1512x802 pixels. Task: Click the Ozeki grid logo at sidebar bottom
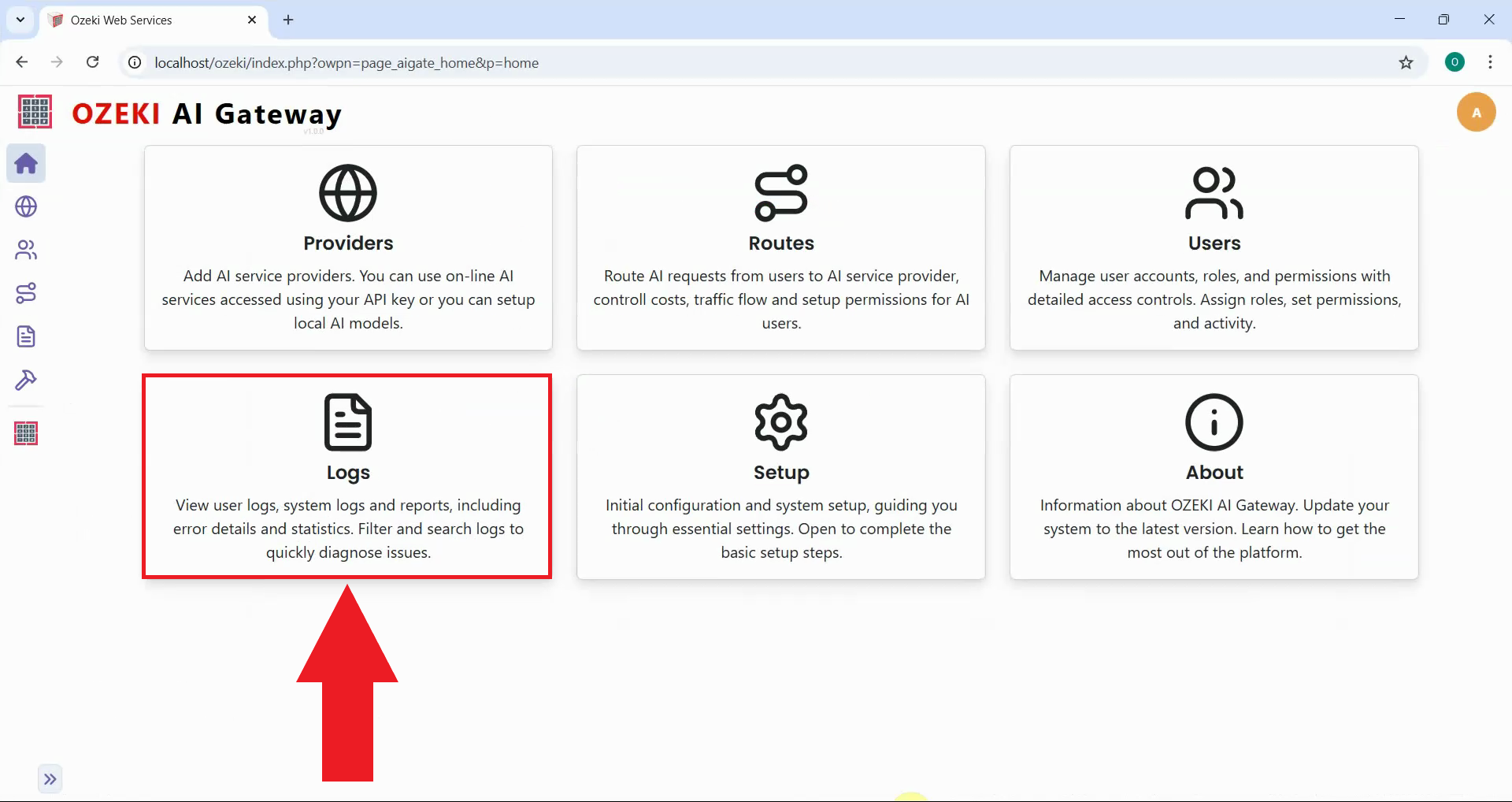pyautogui.click(x=26, y=433)
